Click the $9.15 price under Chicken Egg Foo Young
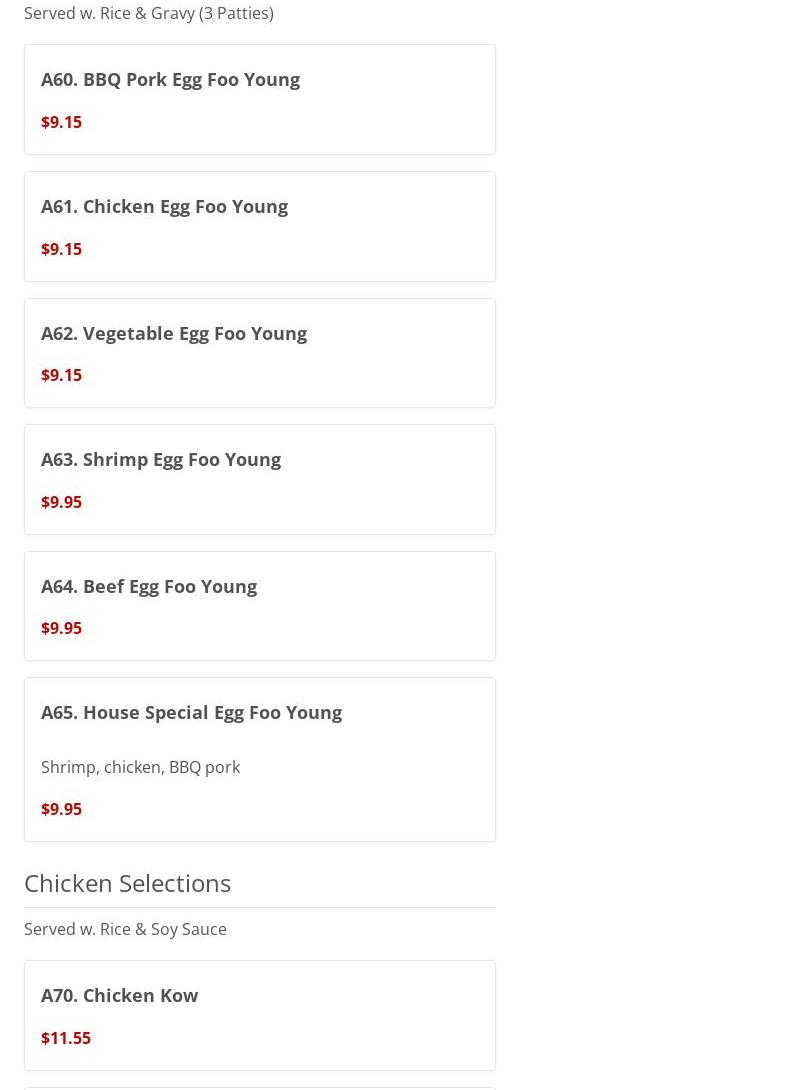The height and width of the screenshot is (1090, 785). click(x=61, y=249)
